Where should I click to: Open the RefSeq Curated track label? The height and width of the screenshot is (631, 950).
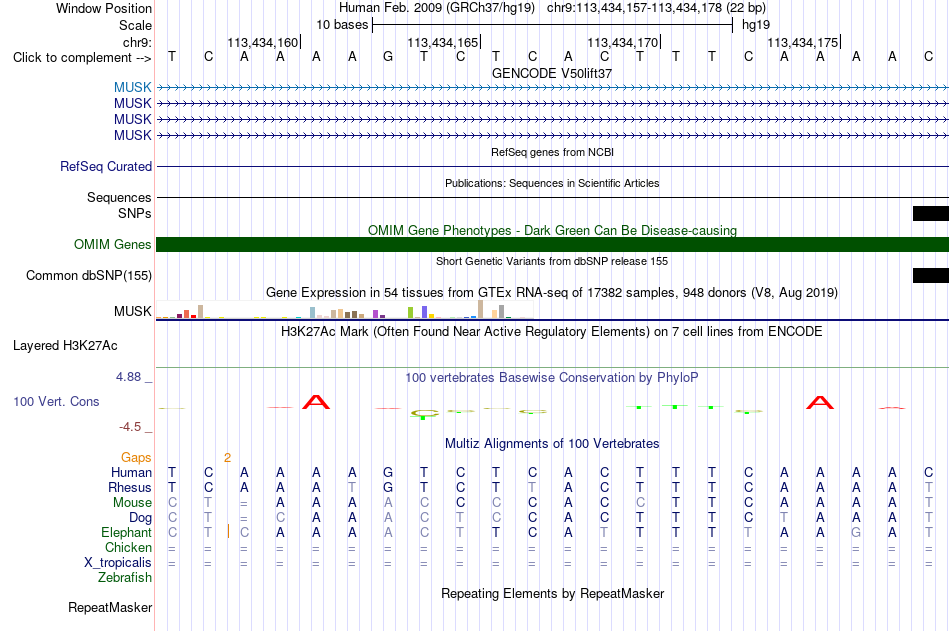pos(106,166)
